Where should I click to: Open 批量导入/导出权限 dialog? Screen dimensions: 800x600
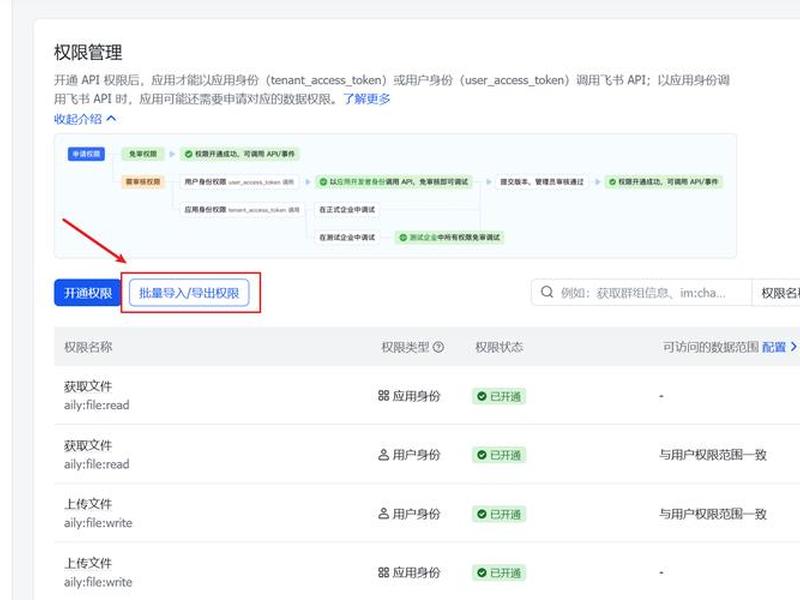coord(189,293)
